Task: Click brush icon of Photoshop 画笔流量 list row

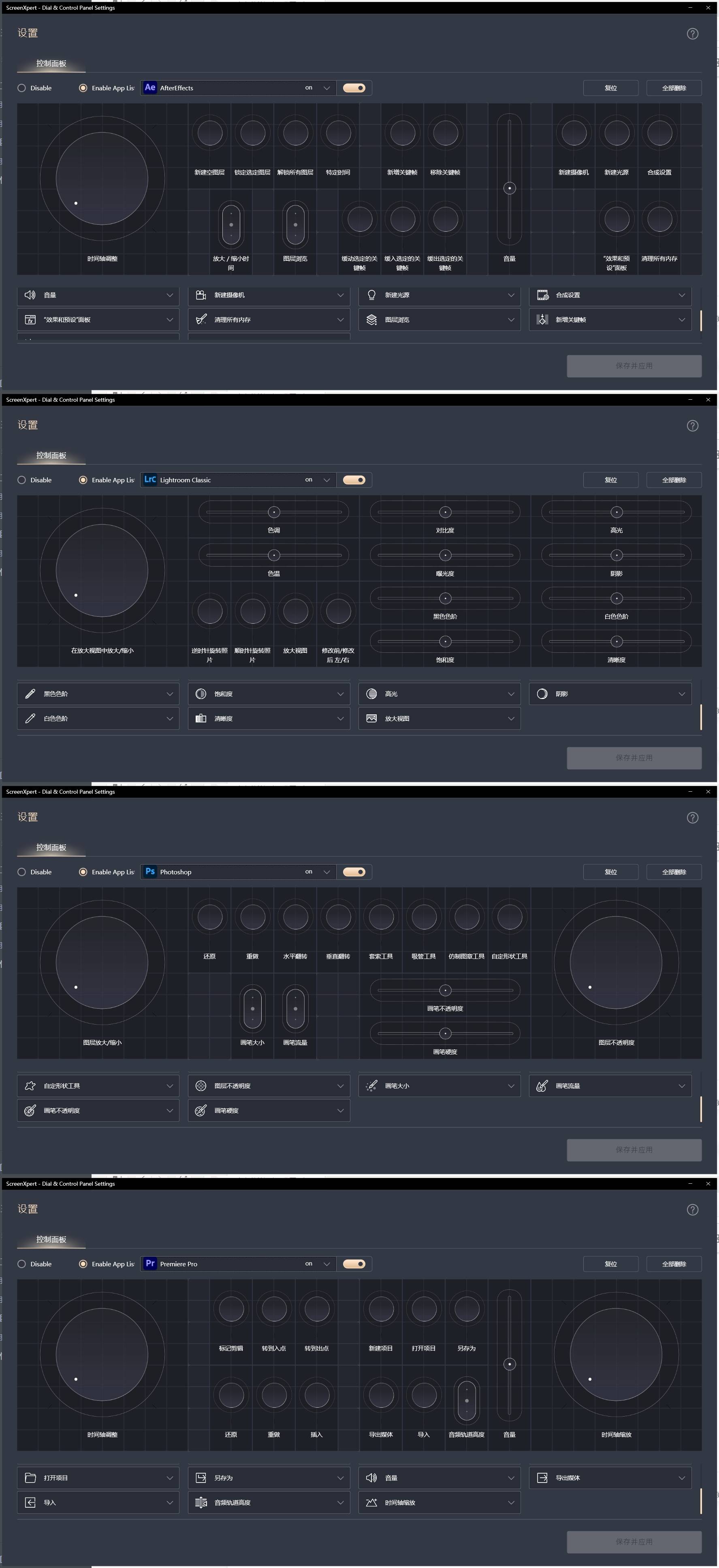Action: coord(542,1086)
